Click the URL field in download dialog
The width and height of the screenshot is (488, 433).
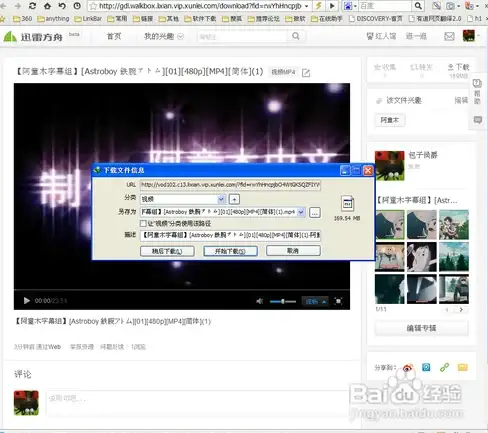[230, 185]
